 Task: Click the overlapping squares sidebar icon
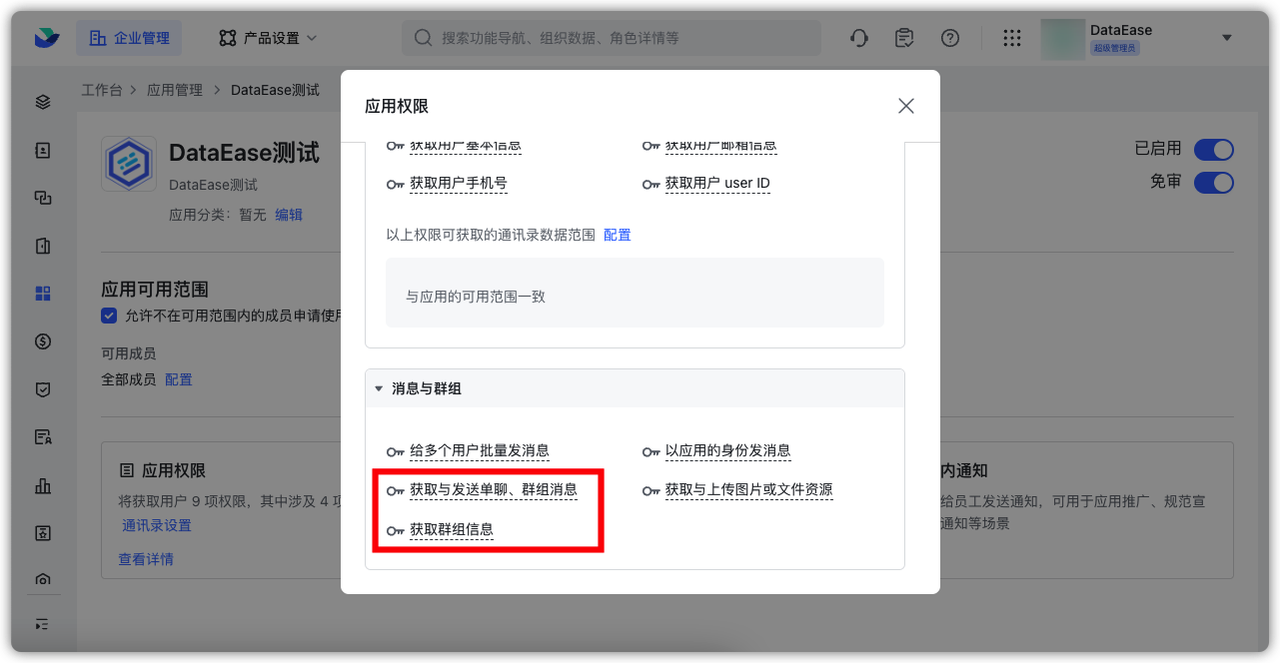43,198
